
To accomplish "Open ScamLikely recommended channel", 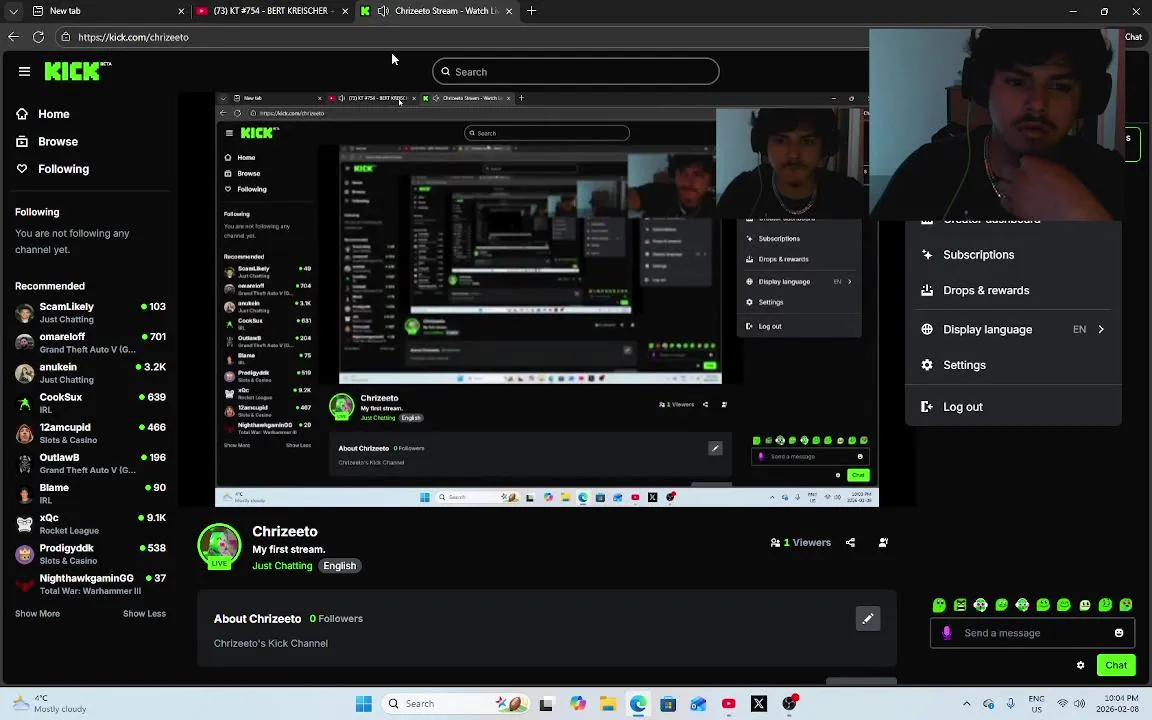I will click(90, 312).
